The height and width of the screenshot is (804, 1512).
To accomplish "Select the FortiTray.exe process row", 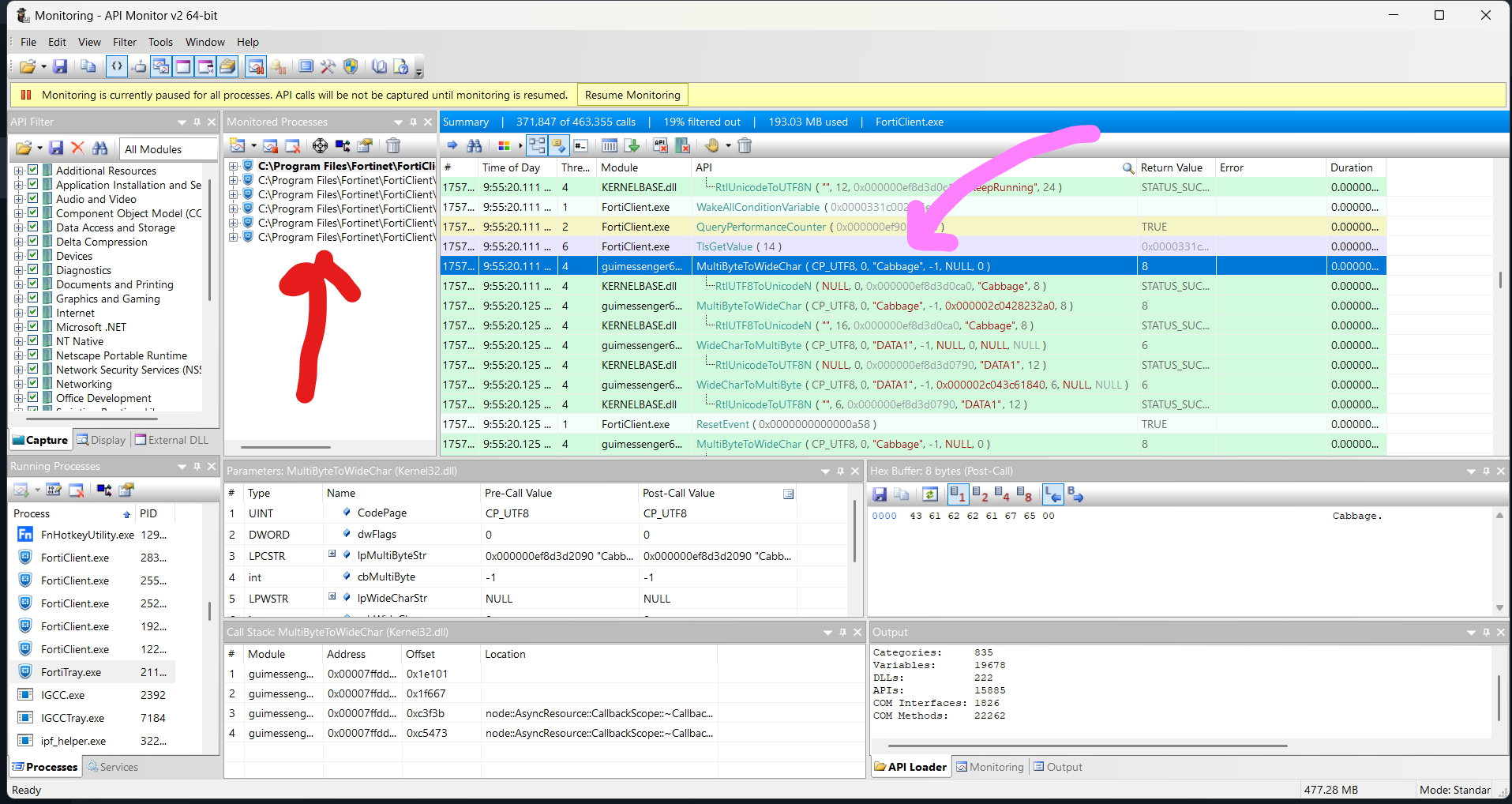I will click(x=92, y=672).
